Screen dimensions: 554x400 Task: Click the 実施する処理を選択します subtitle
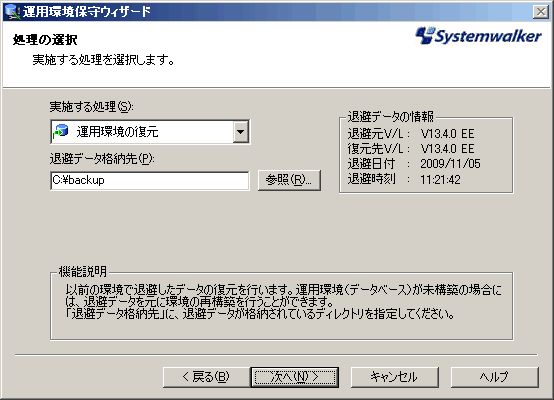(103, 59)
